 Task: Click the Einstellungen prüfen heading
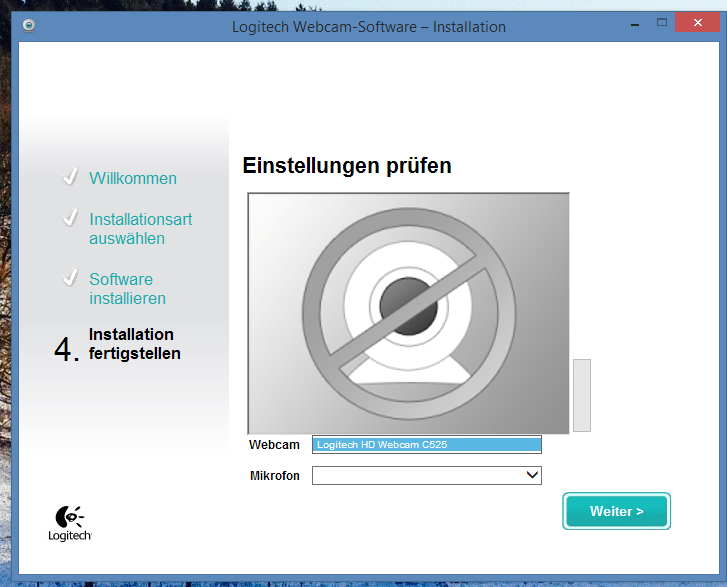347,166
